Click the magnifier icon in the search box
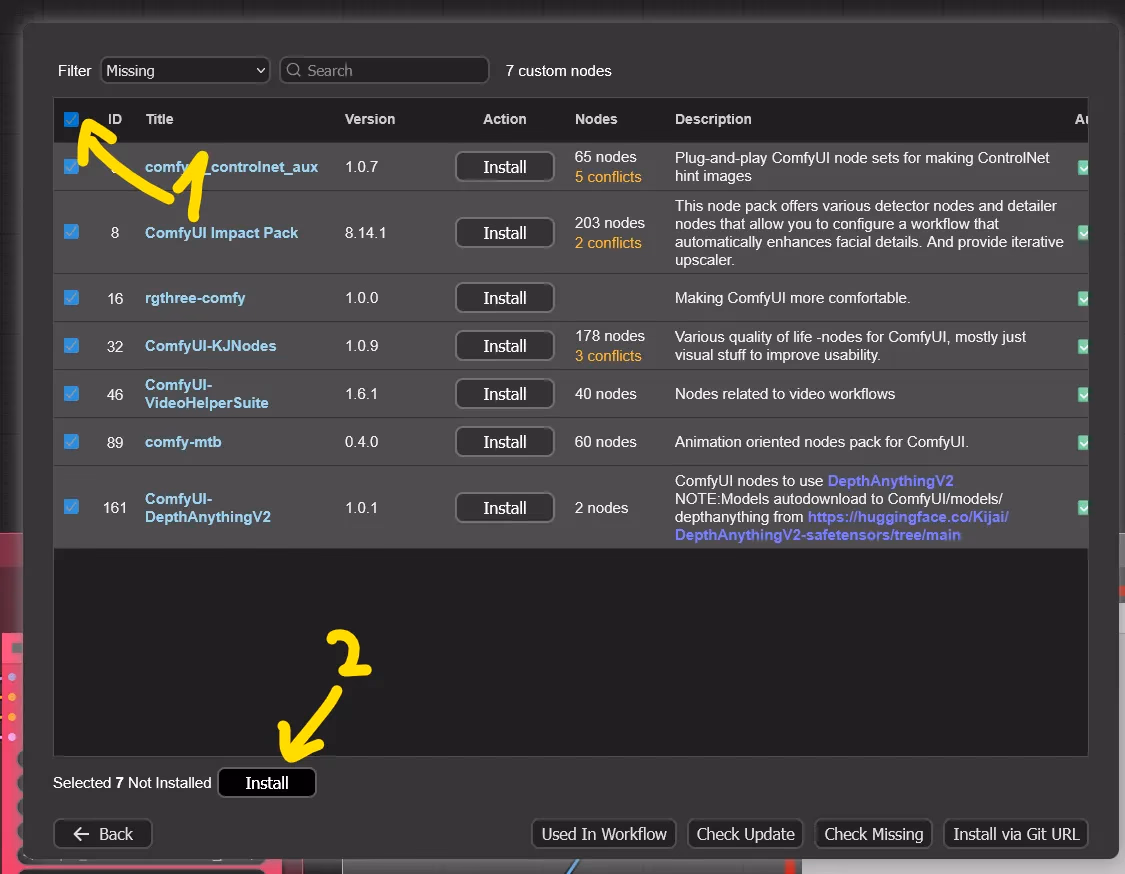The image size is (1125, 874). [x=294, y=70]
